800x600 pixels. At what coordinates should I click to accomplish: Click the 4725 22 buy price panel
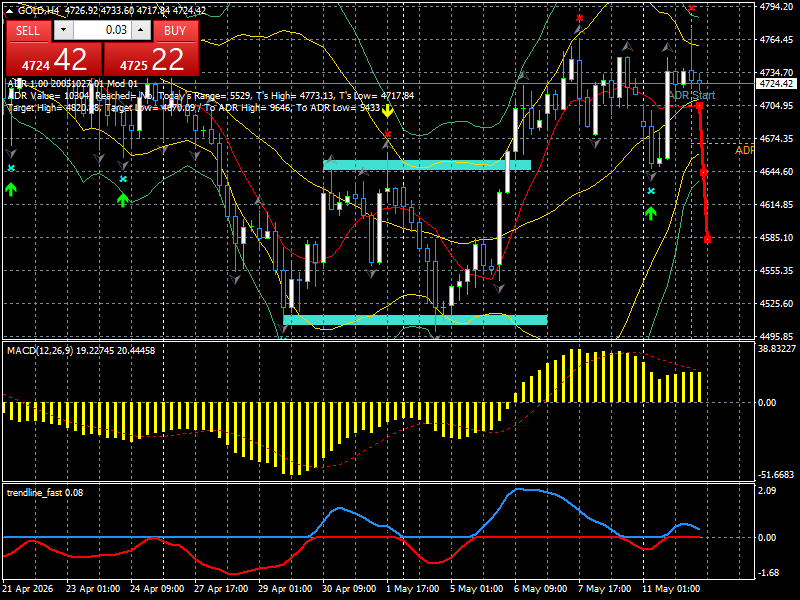[151, 59]
